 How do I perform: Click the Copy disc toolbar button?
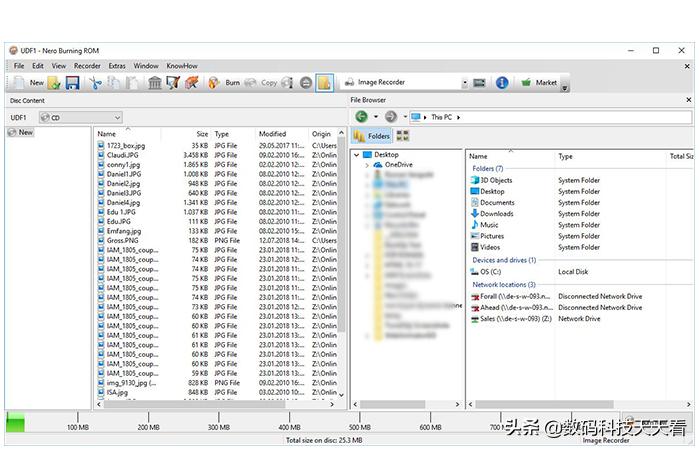click(x=262, y=83)
